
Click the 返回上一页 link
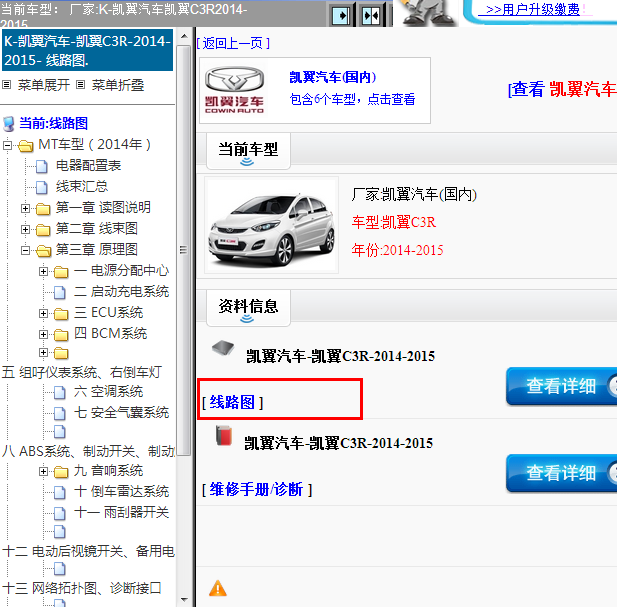[233, 43]
